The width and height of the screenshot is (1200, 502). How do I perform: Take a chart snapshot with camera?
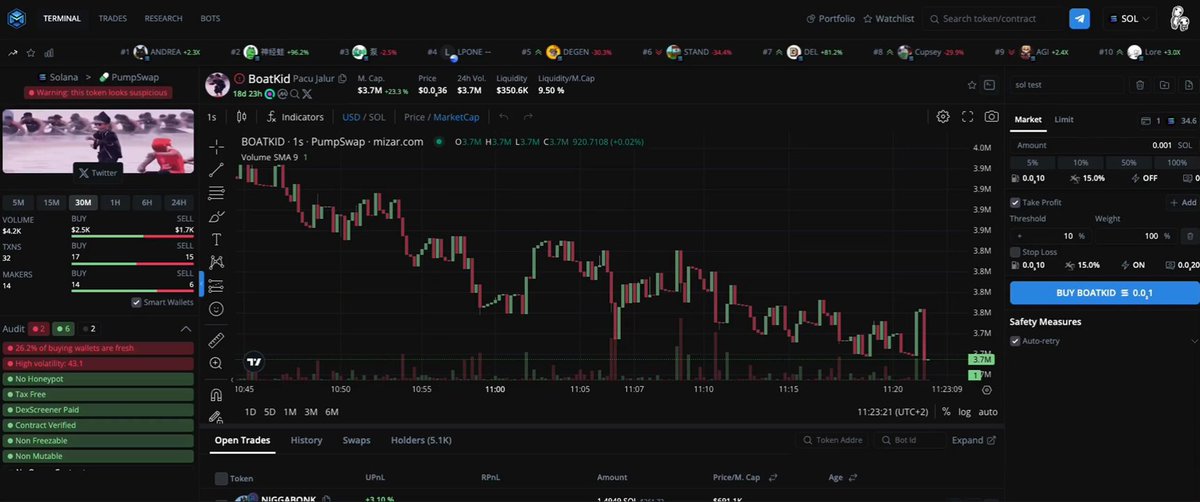[991, 117]
